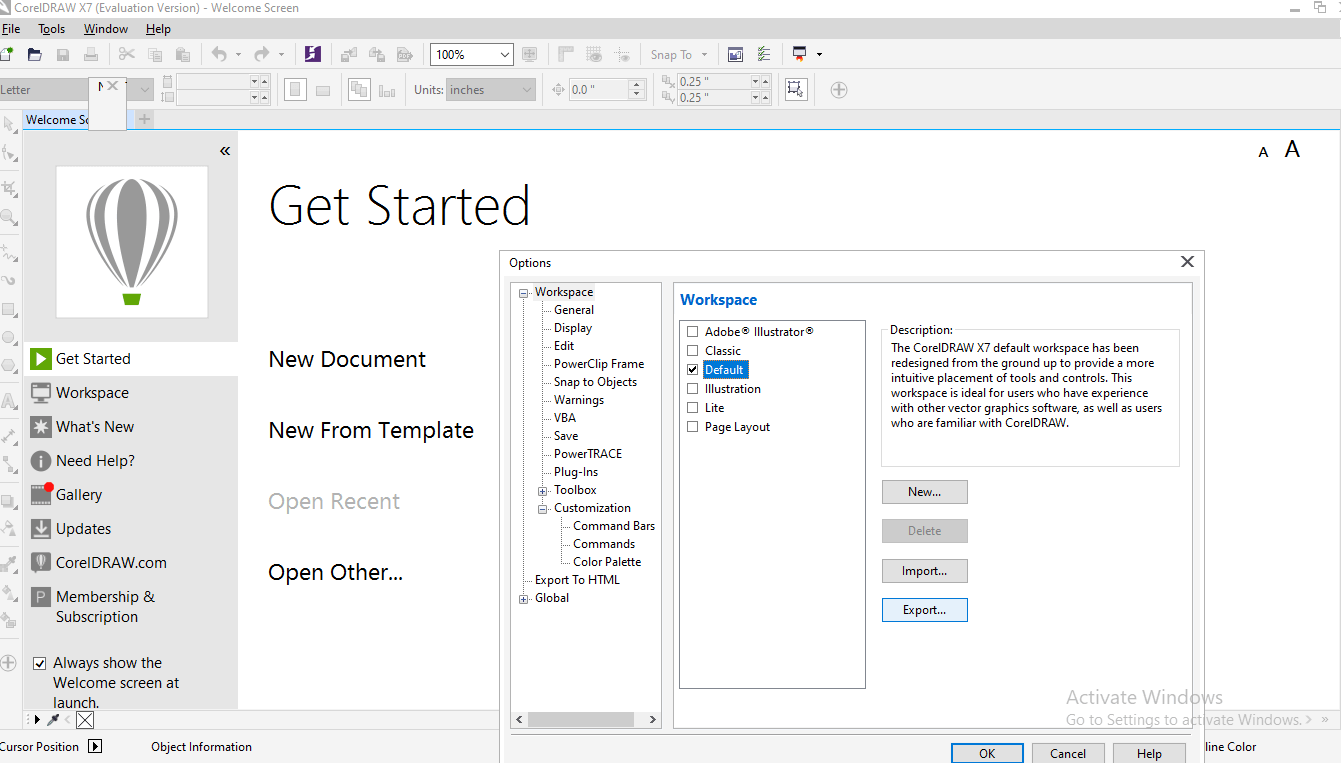Open the Letter page size dropdown
1341x763 pixels.
145,90
